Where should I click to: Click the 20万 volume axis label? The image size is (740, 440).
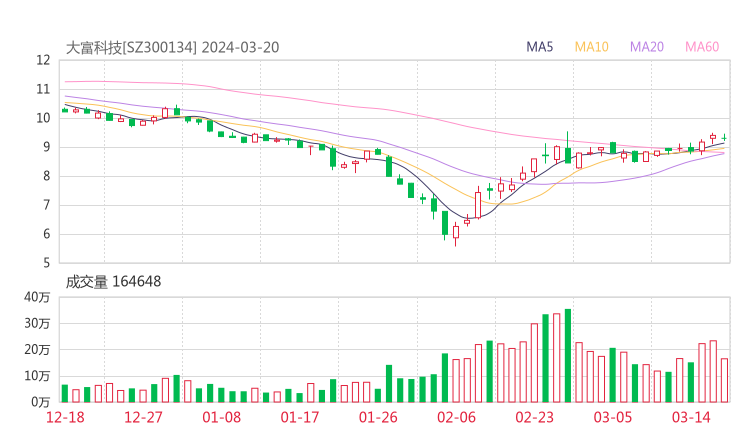(37, 350)
